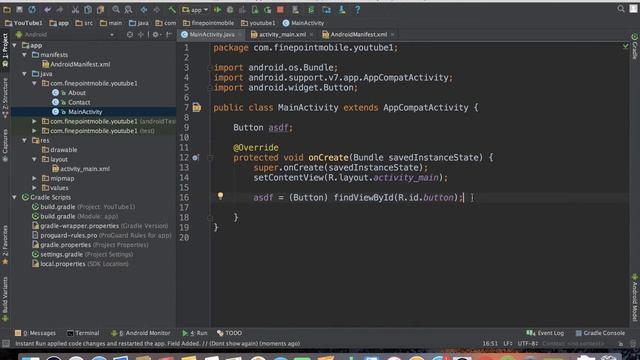Collapse the java folder
Viewport: 640px width, 360px height.
[x=24, y=74]
